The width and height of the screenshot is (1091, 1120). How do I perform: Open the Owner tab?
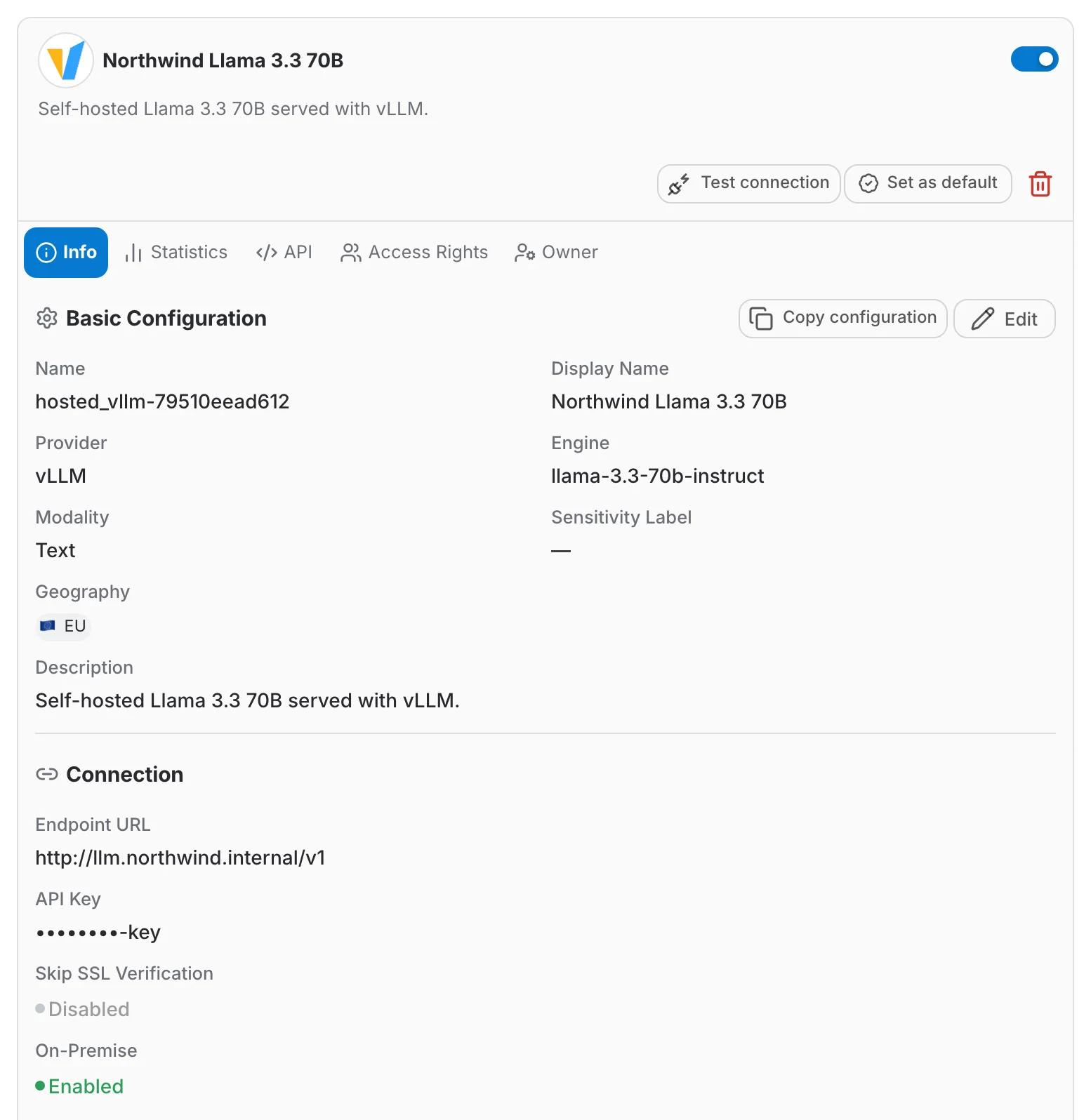pyautogui.click(x=556, y=253)
